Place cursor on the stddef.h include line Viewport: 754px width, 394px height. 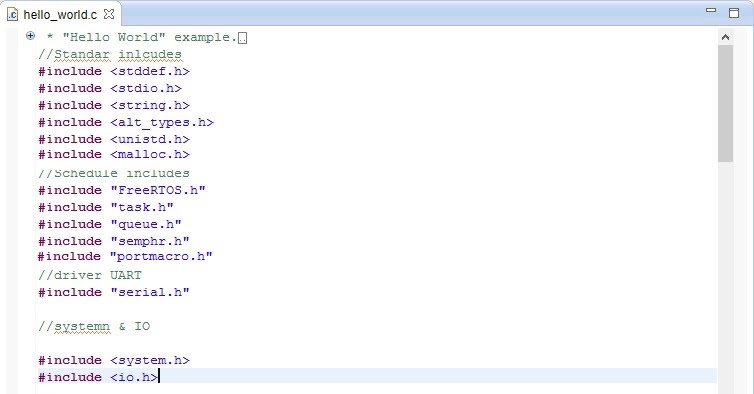(x=114, y=72)
